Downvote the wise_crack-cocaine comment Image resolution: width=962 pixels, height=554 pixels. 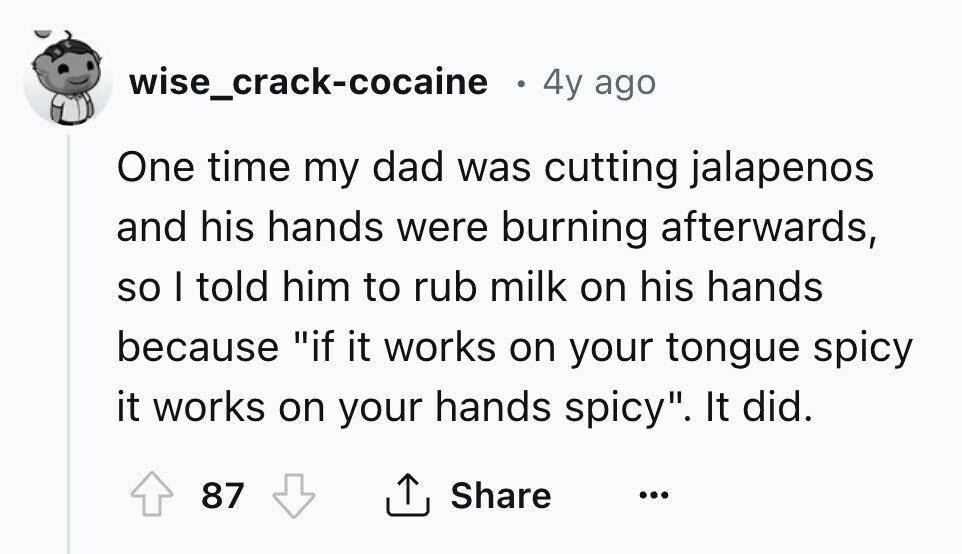tap(294, 495)
